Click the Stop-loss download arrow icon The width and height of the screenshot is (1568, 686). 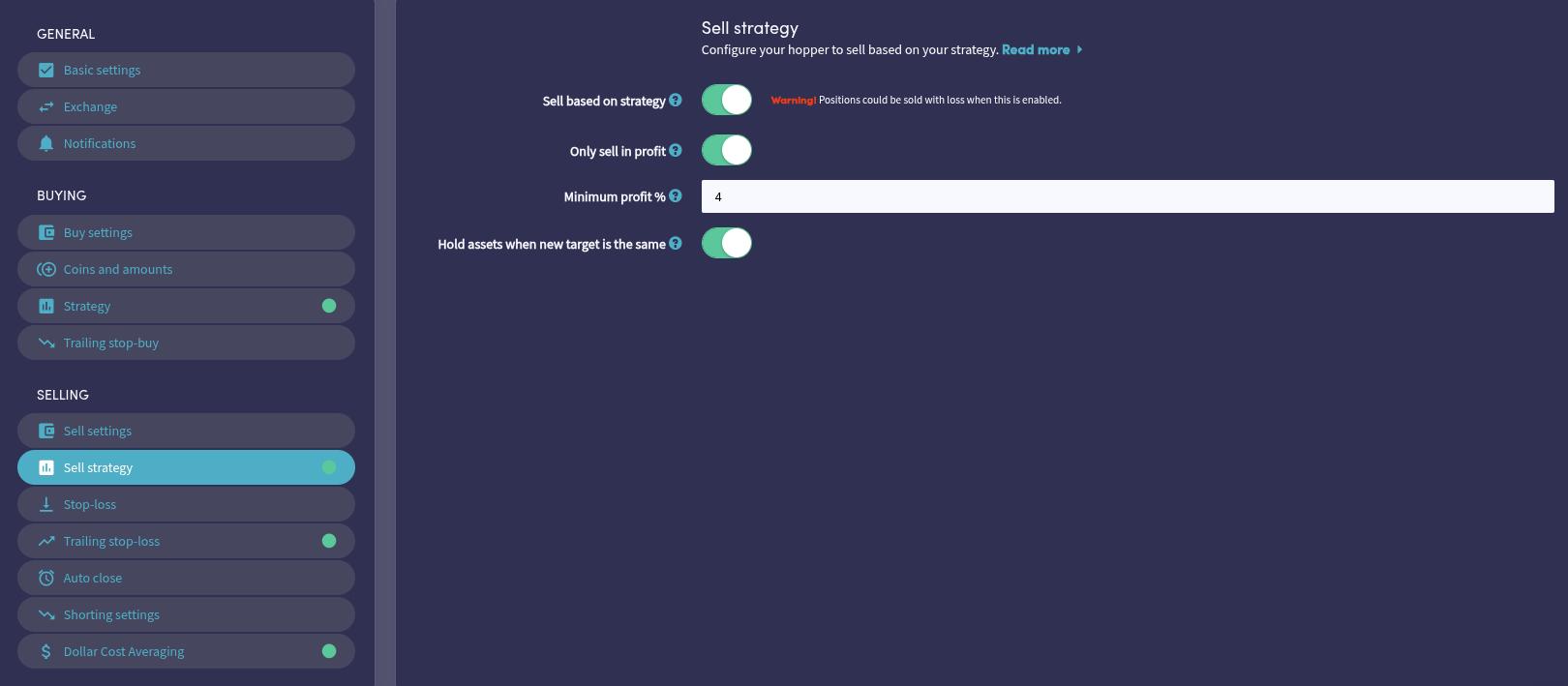click(46, 505)
